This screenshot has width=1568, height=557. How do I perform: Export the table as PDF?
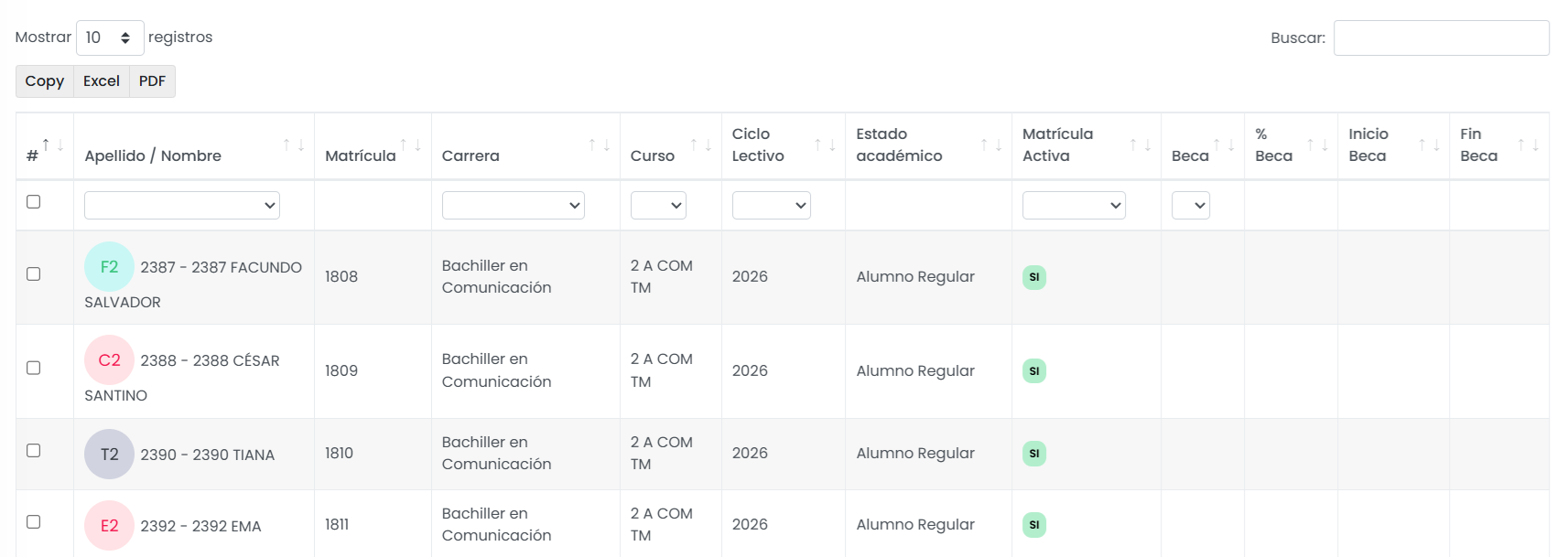[152, 81]
